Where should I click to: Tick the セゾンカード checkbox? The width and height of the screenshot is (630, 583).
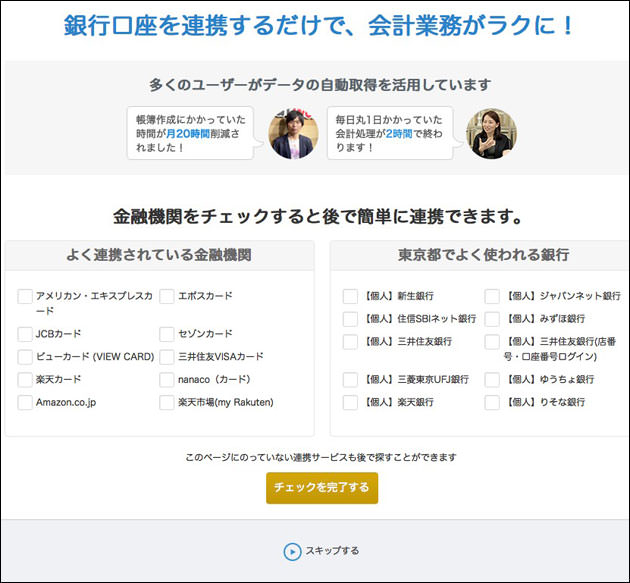click(167, 334)
